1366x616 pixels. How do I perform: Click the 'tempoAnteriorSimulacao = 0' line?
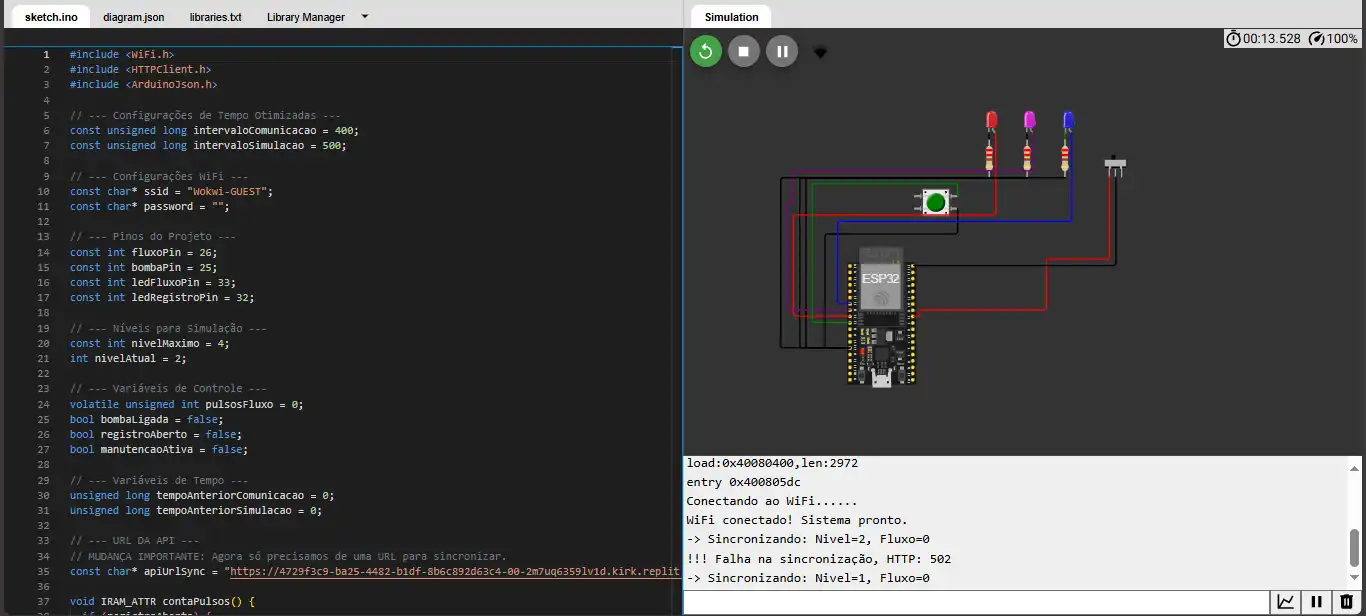[x=196, y=510]
